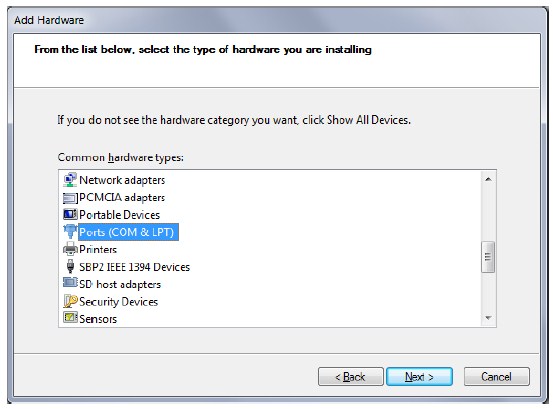This screenshot has height=409, width=553.
Task: Click the Ports (COM & LPT) connector icon
Action: [70, 232]
